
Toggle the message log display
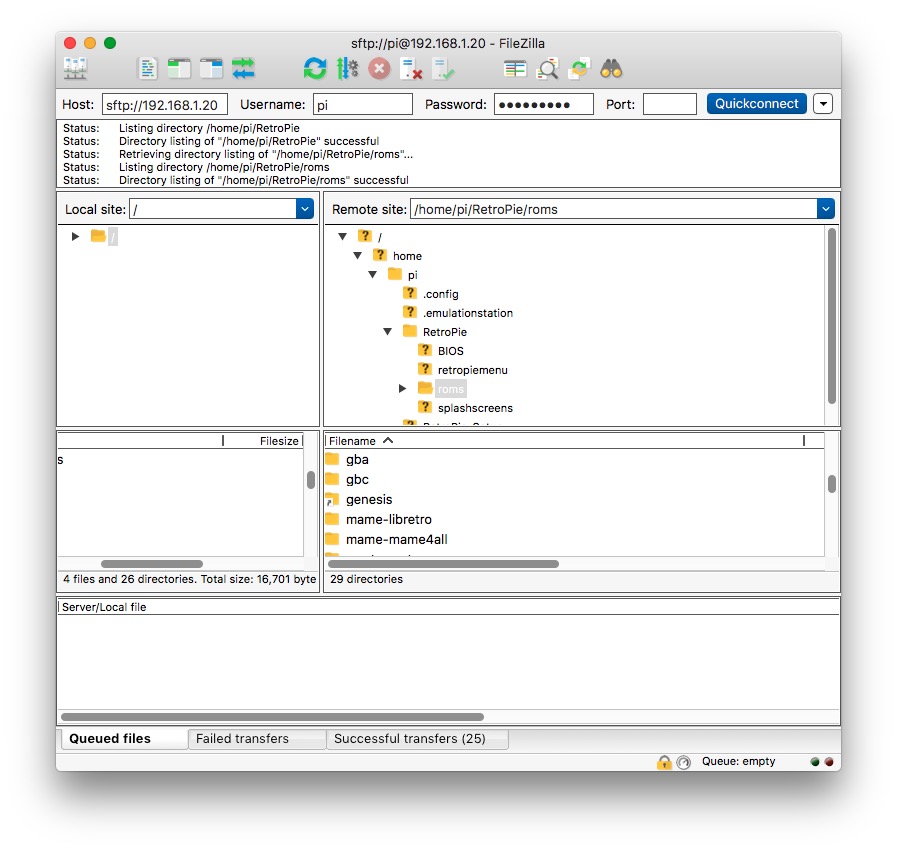pyautogui.click(x=148, y=69)
